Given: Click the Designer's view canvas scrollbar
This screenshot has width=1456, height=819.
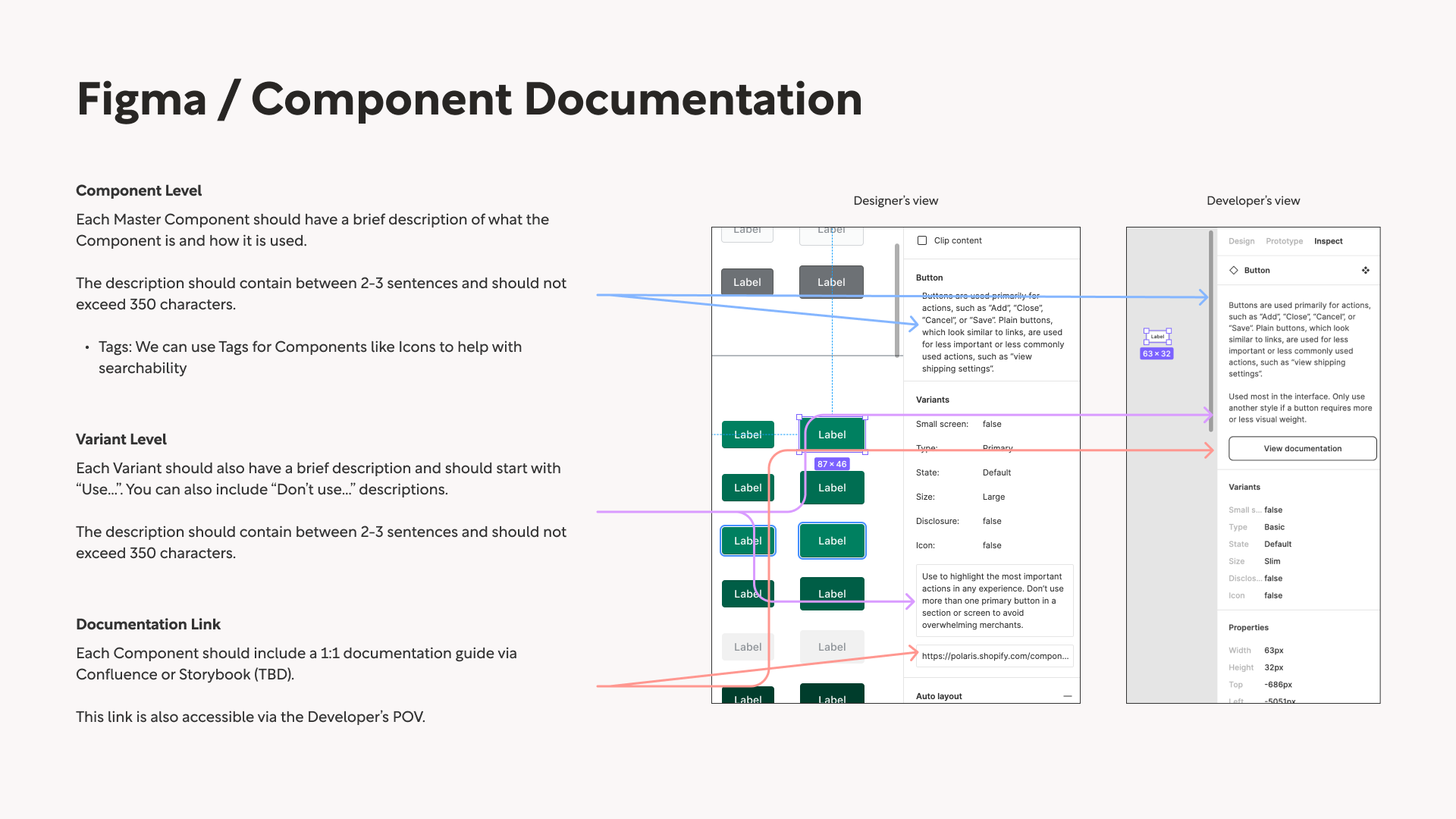Looking at the screenshot, I should click(x=897, y=300).
